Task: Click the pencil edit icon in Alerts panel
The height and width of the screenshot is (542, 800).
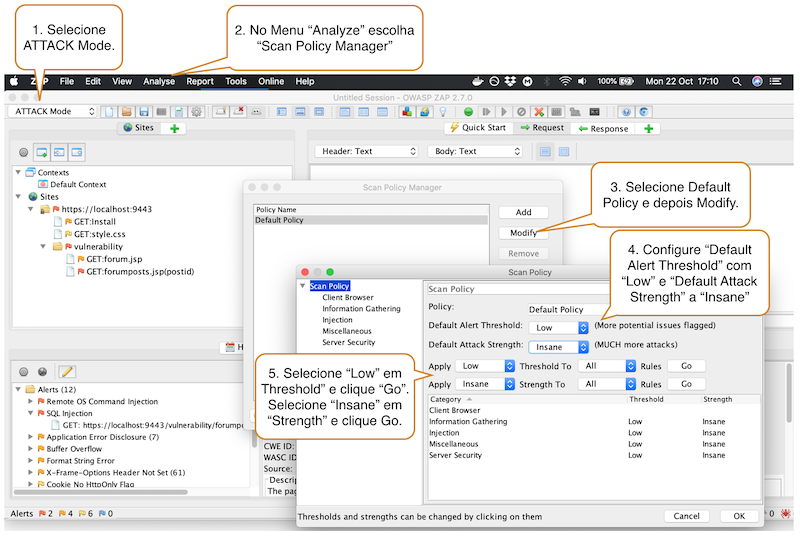Action: point(67,372)
